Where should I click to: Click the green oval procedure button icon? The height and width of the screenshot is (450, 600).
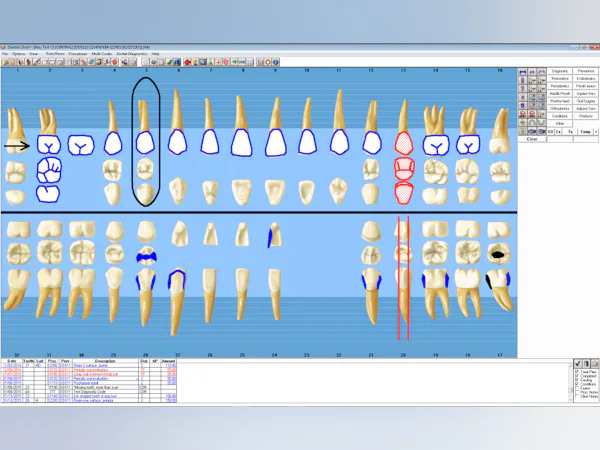click(x=523, y=122)
